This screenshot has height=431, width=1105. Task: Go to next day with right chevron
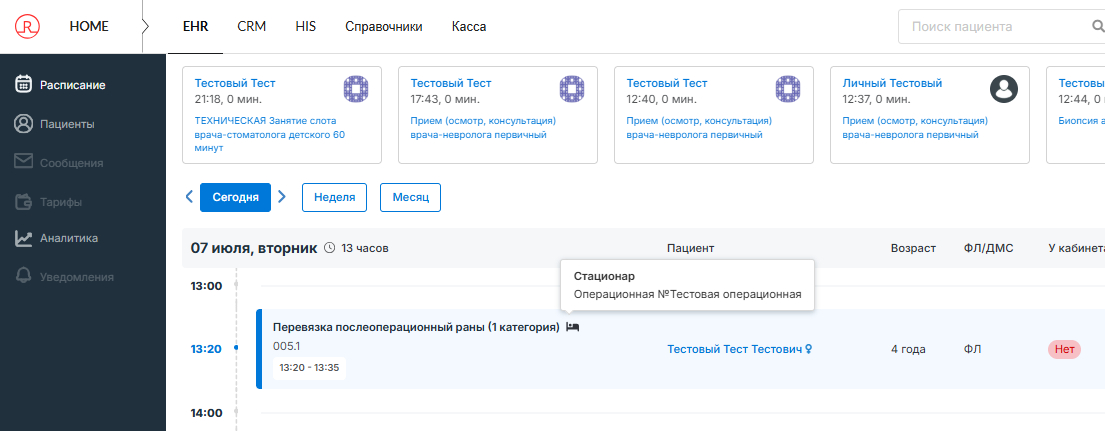282,196
